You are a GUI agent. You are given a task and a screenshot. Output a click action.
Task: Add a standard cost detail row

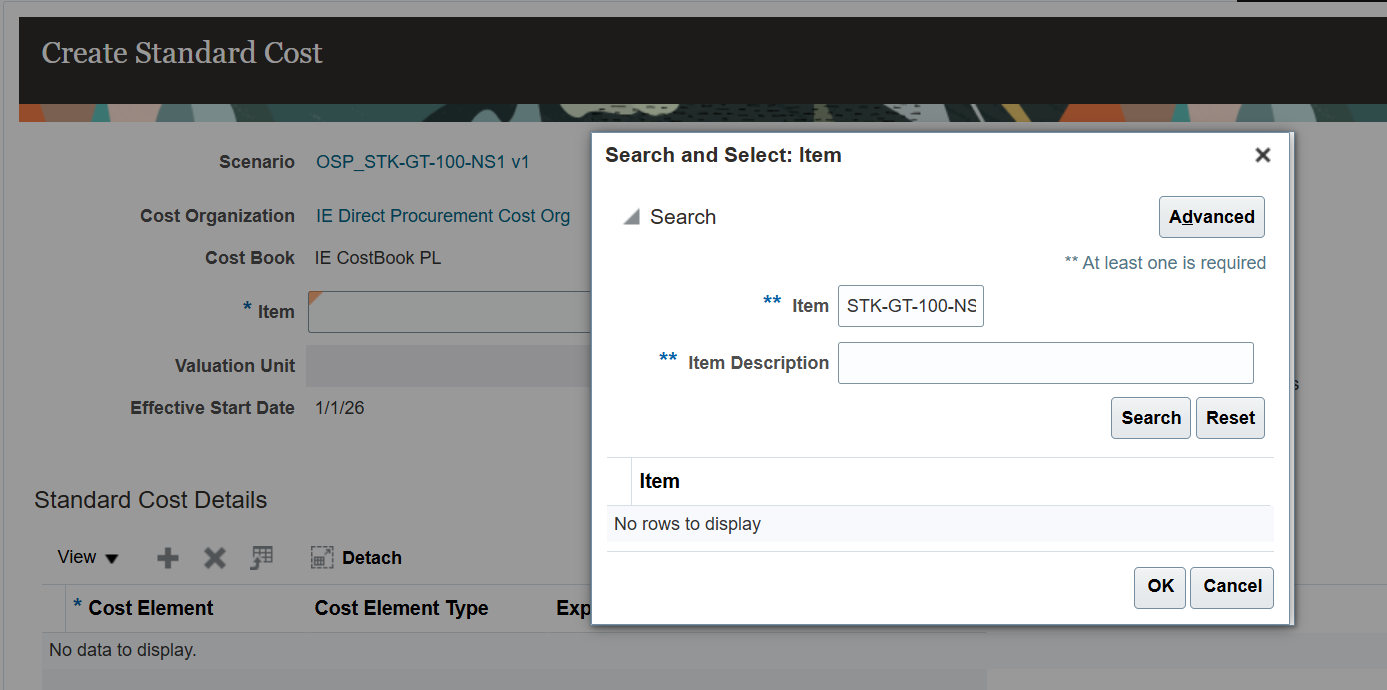(x=168, y=558)
